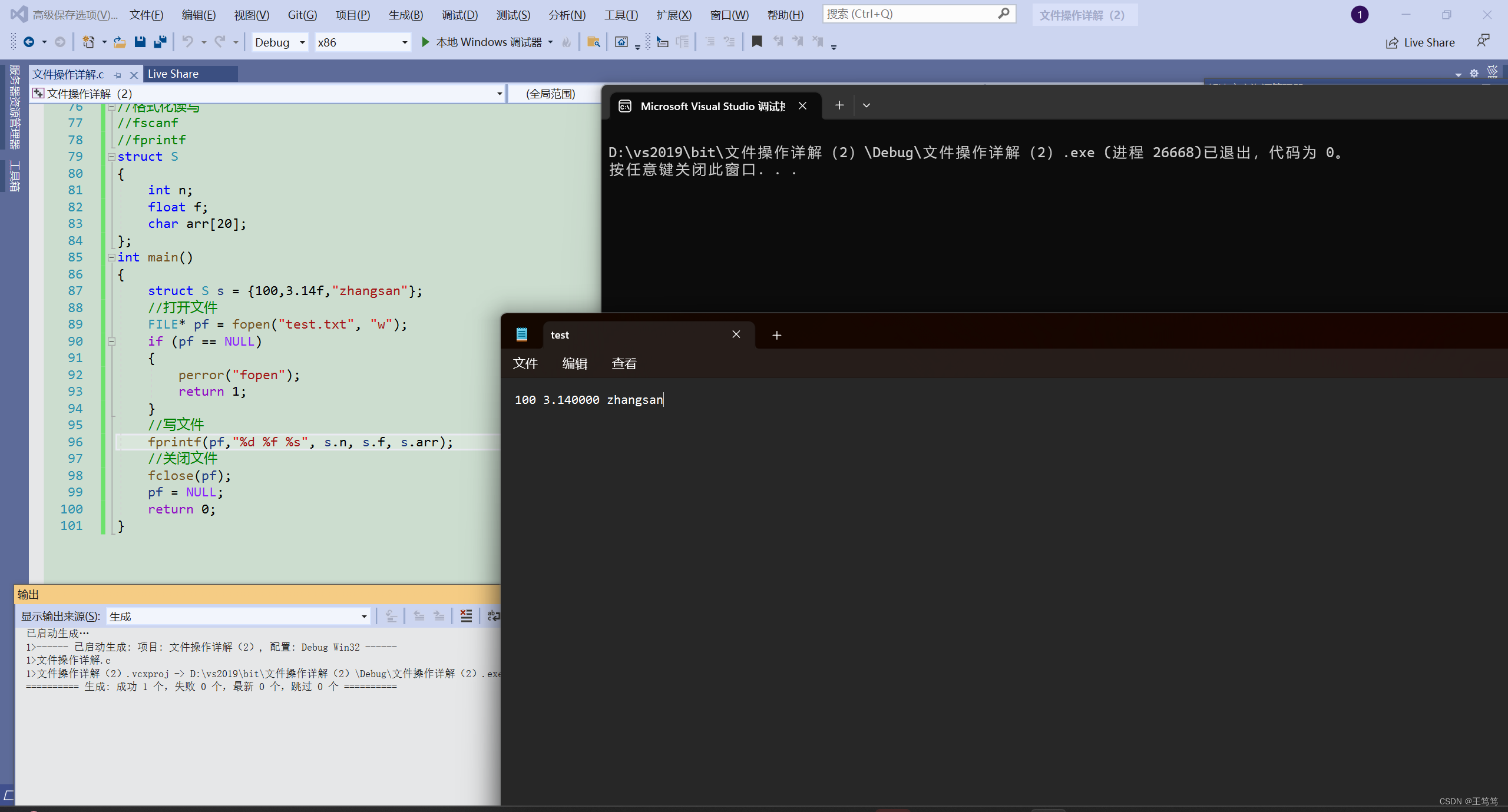Click the pin icon on 文件操作详解.c tab
The height and width of the screenshot is (812, 1508).
click(118, 75)
